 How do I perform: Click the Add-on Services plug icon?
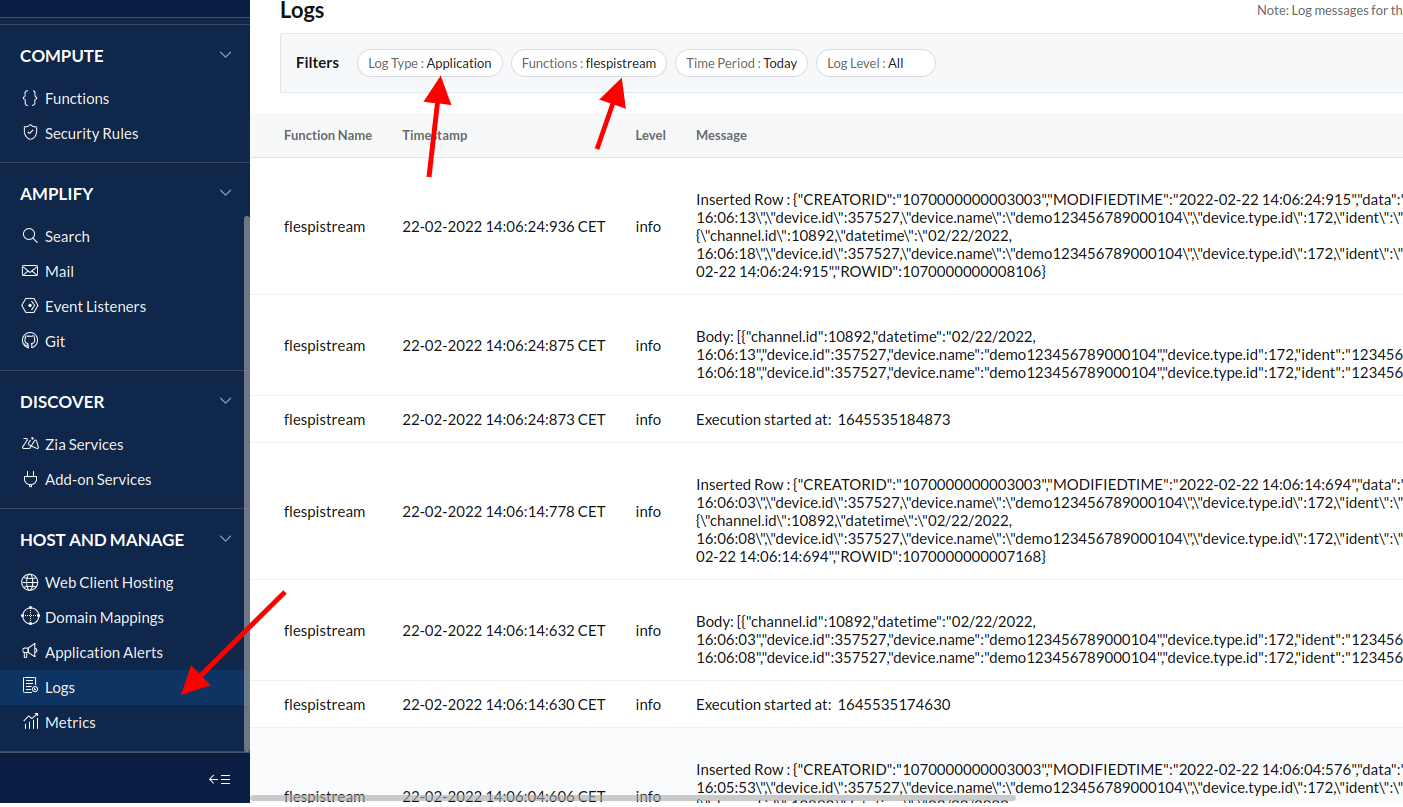pos(30,479)
